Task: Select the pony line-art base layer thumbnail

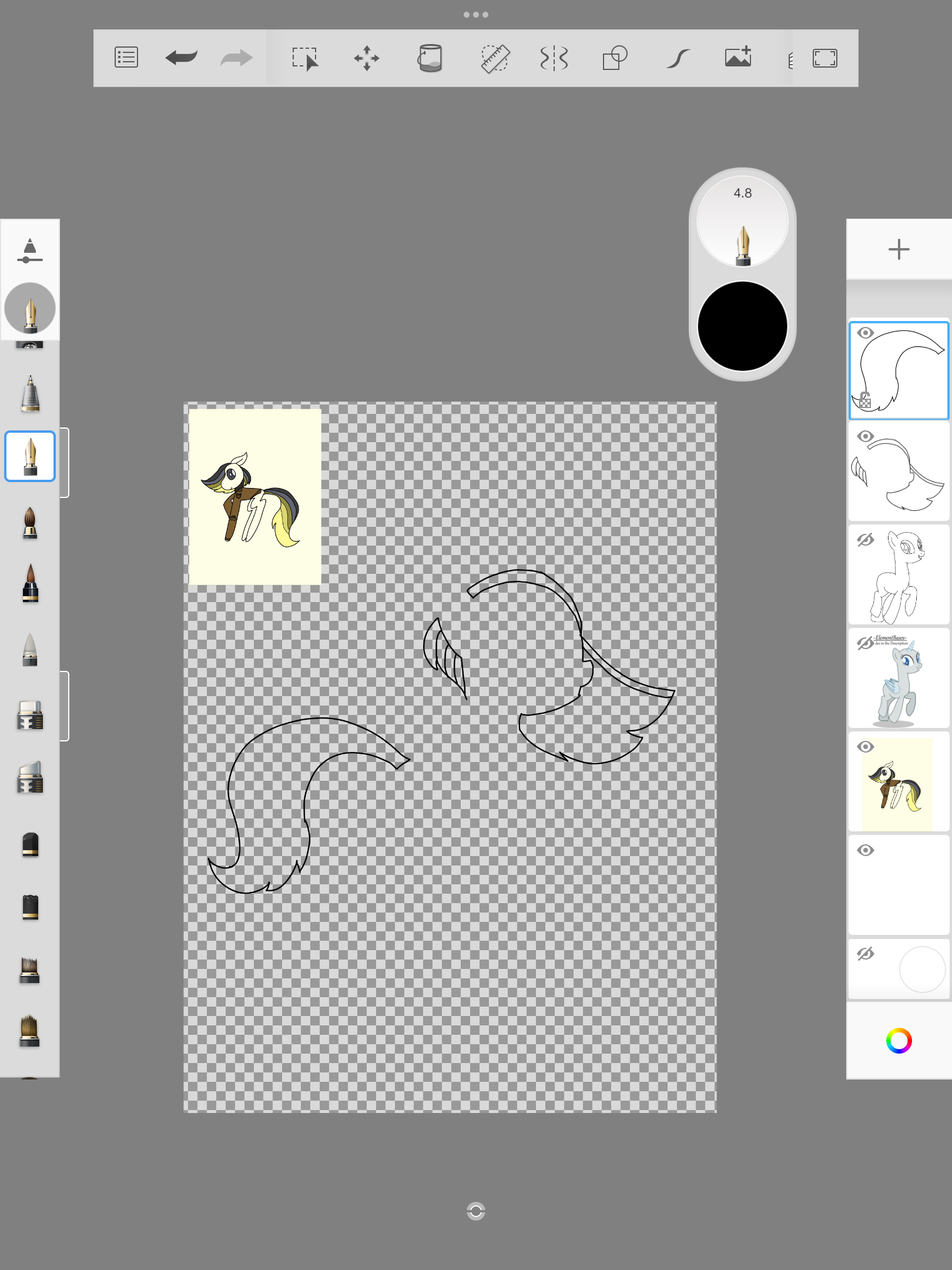Action: (x=899, y=575)
